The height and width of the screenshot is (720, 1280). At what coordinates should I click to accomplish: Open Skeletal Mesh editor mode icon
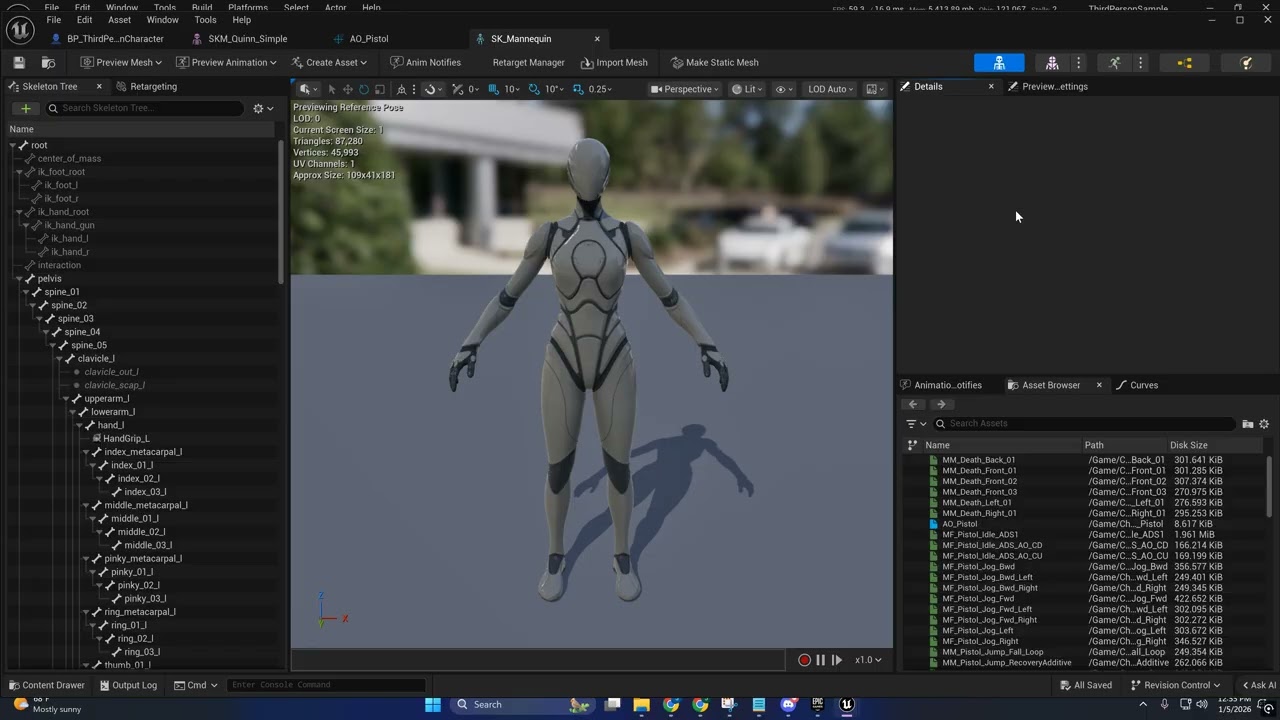(1052, 63)
